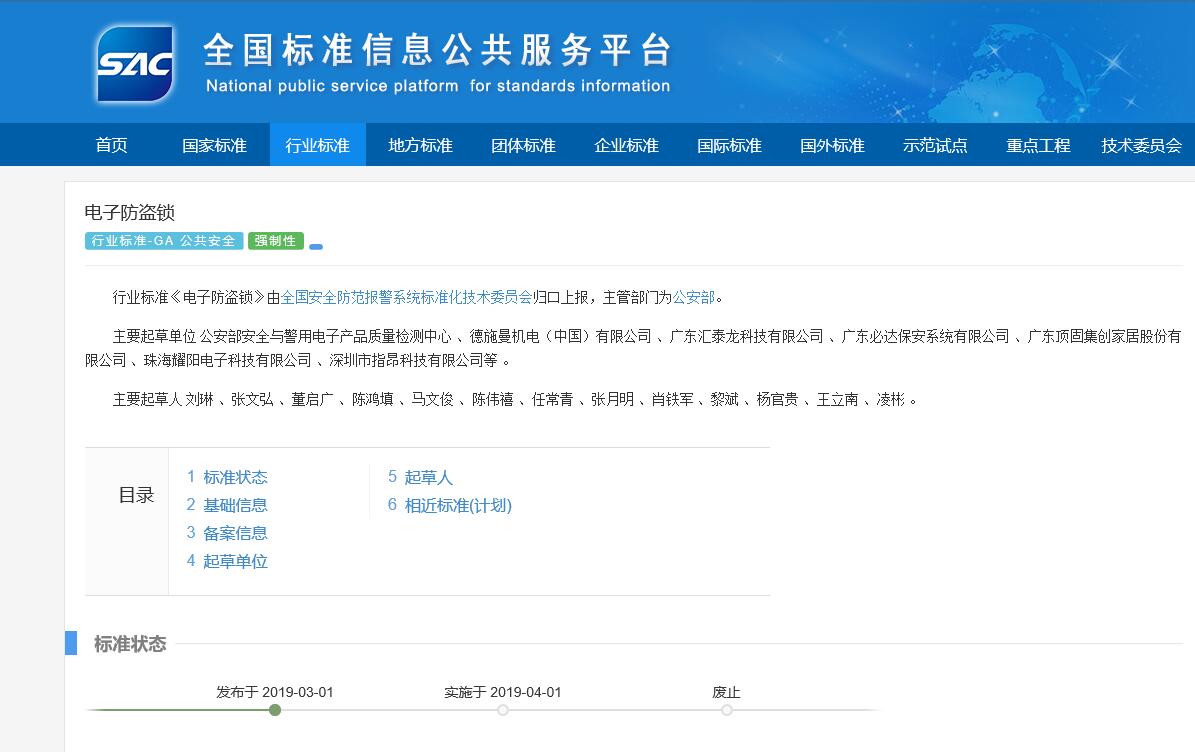1195x752 pixels.
Task: Go to the 国家标准 menu item
Action: pyautogui.click(x=214, y=145)
